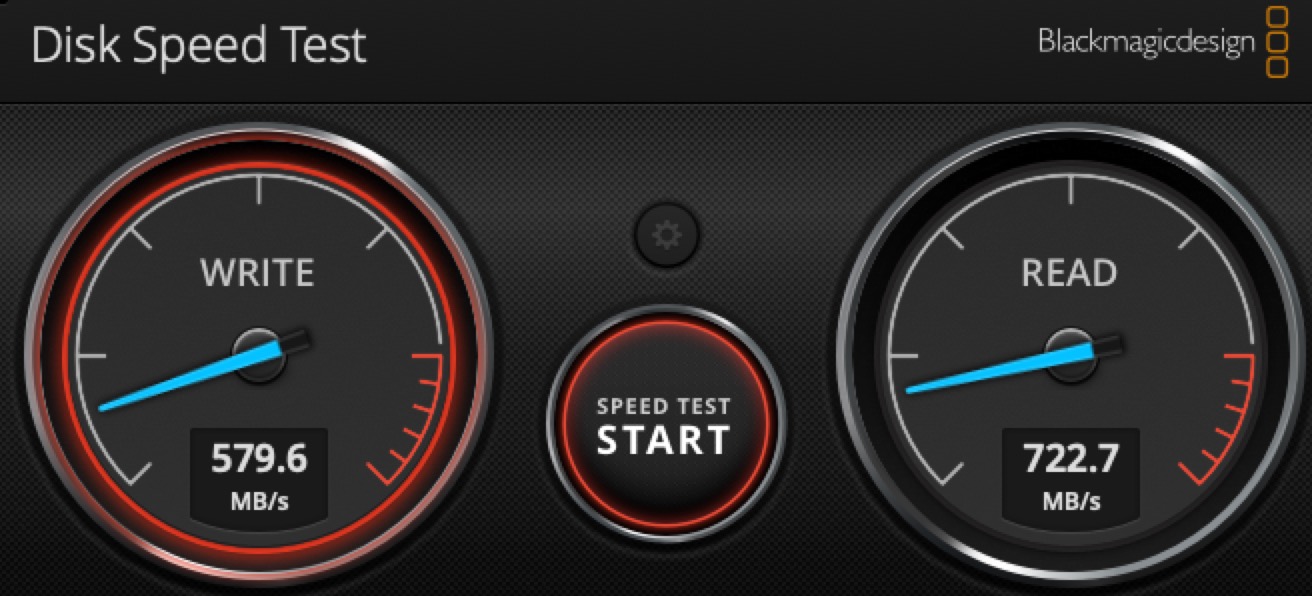Select the WRITE gauge label

[258, 273]
